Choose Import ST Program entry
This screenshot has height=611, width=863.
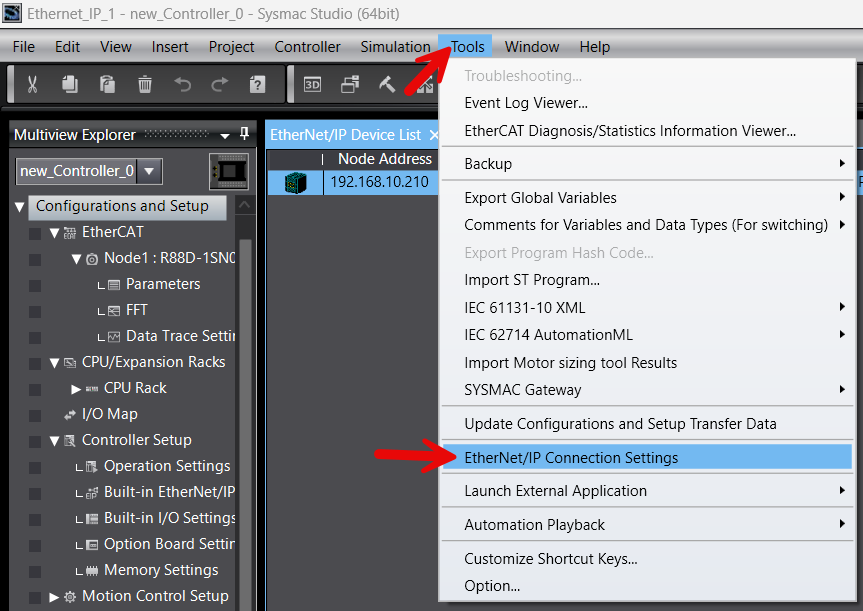tap(647, 280)
